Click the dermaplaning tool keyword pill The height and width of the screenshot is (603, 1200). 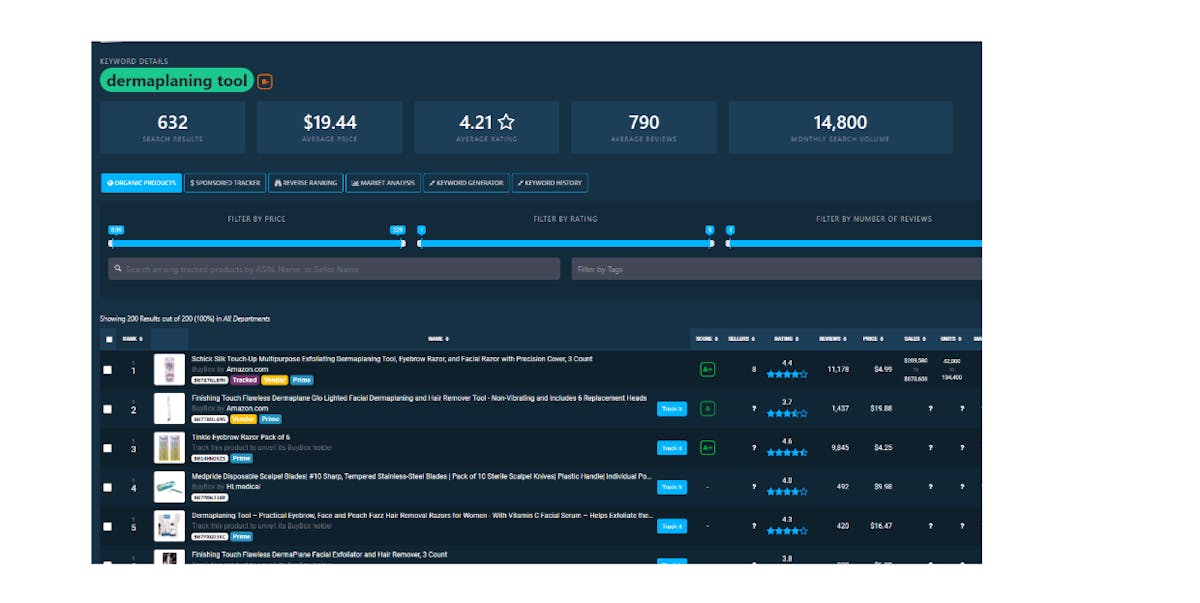click(x=177, y=81)
